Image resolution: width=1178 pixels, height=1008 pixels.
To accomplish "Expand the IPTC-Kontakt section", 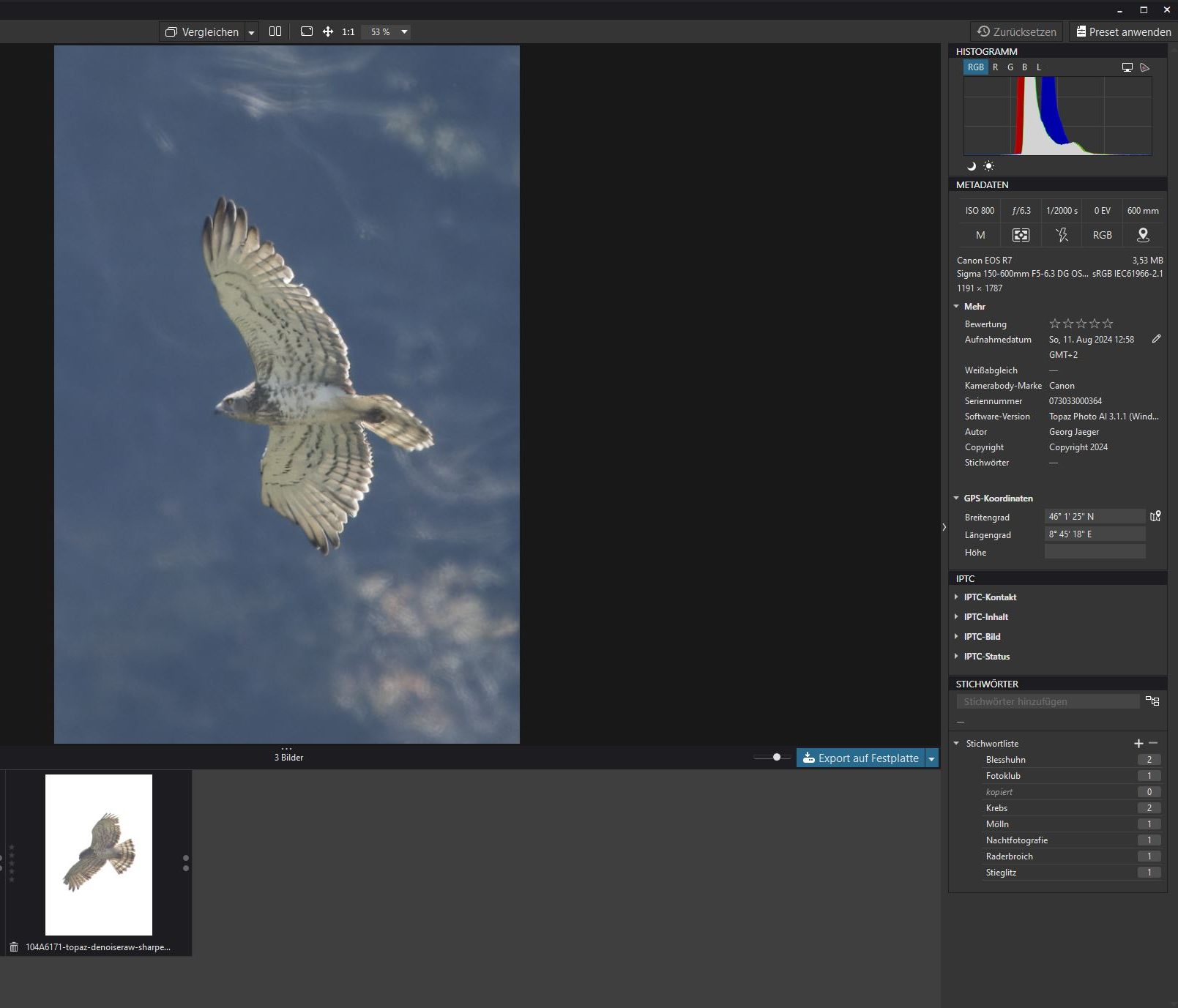I will pos(990,597).
